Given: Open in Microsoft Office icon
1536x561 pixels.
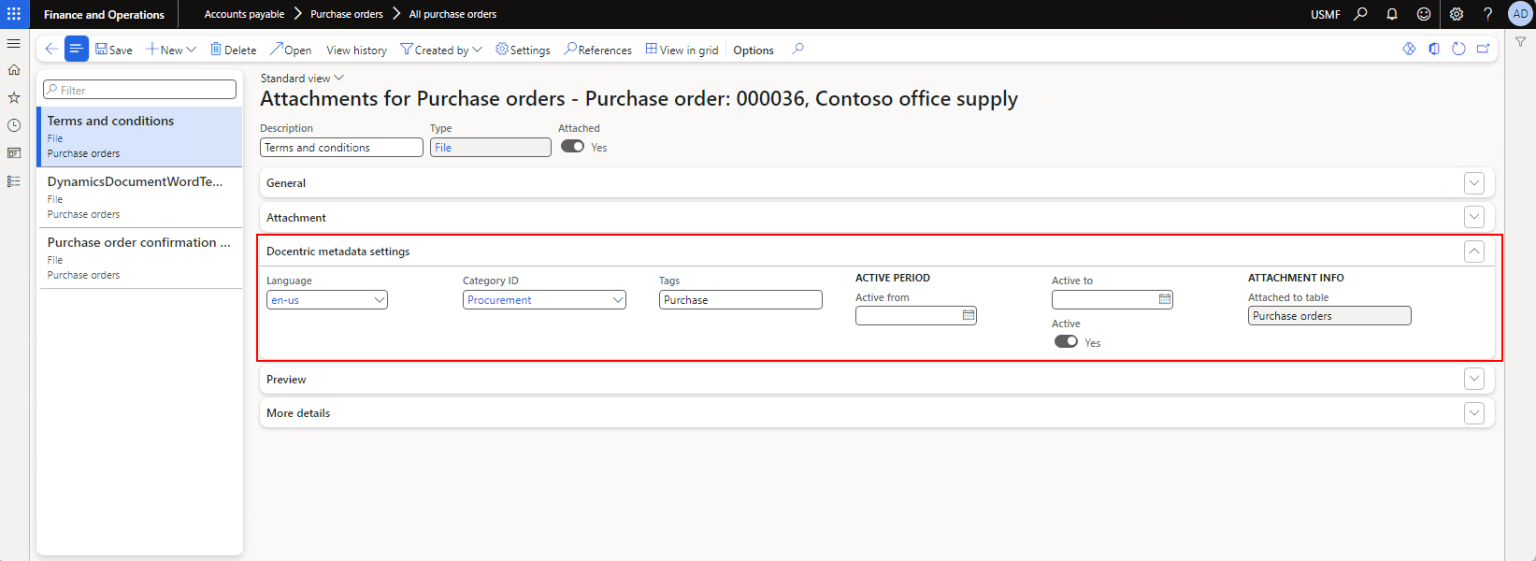Looking at the screenshot, I should 1434,49.
